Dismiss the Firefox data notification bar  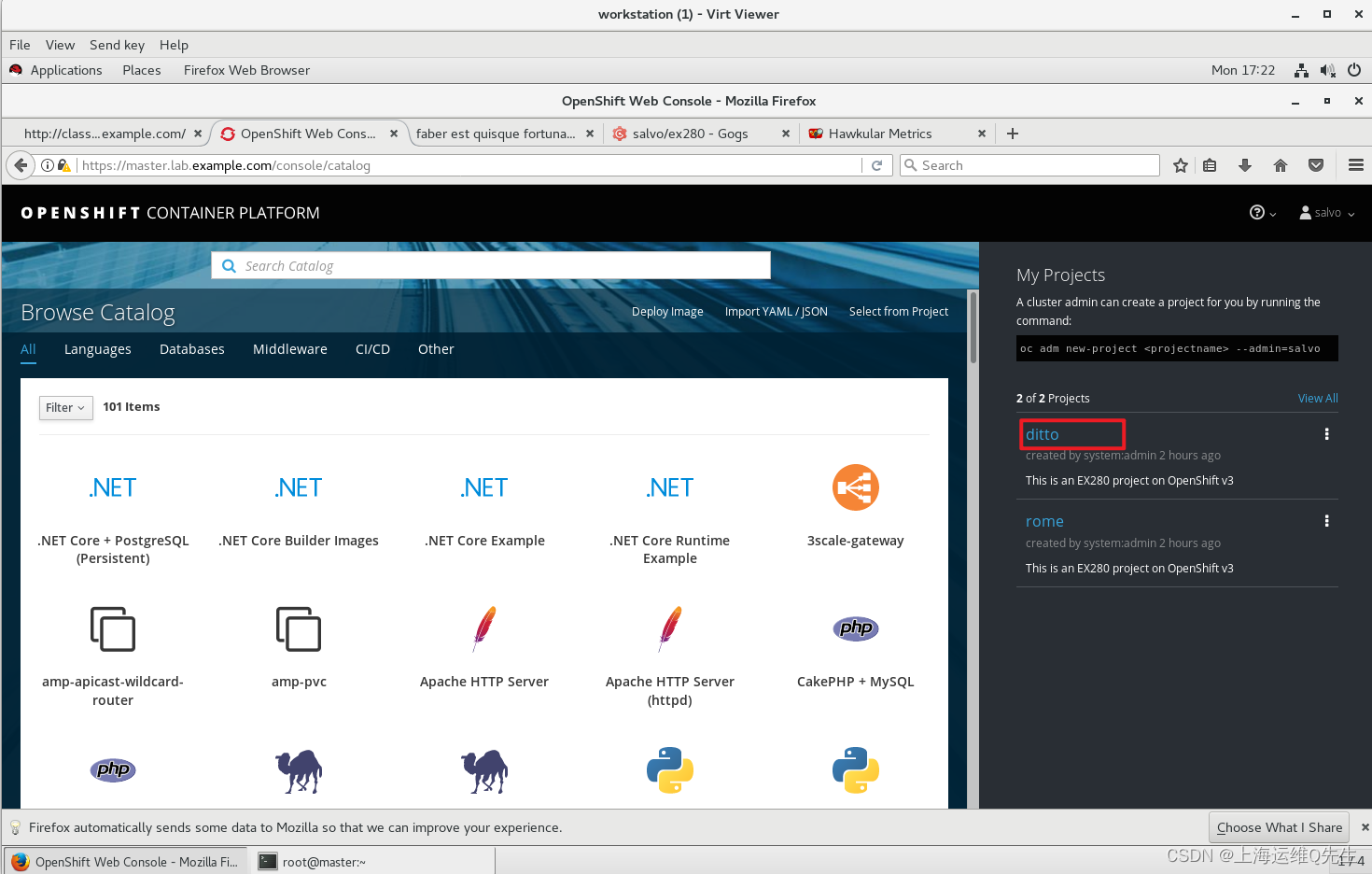point(1365,827)
